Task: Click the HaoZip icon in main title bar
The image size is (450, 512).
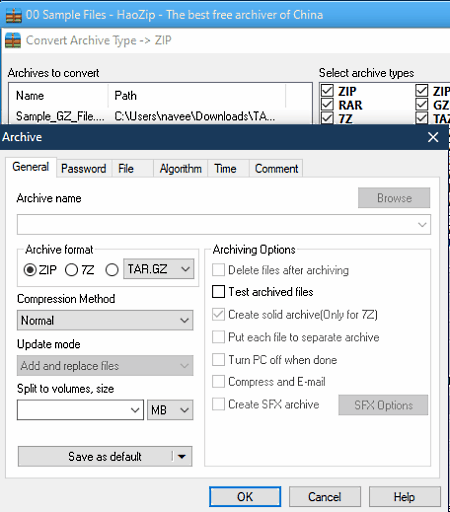Action: coord(14,15)
